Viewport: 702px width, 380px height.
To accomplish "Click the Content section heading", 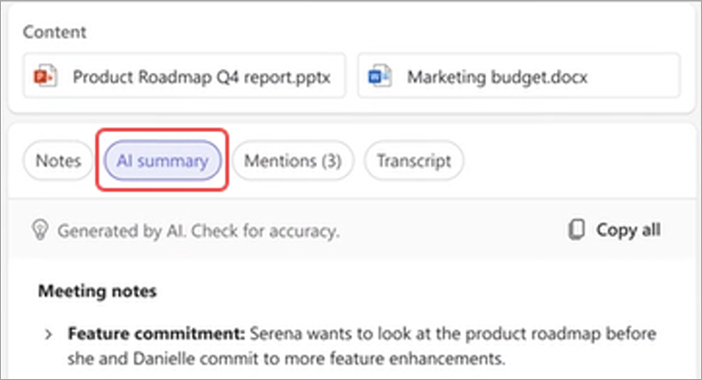I will tap(54, 32).
